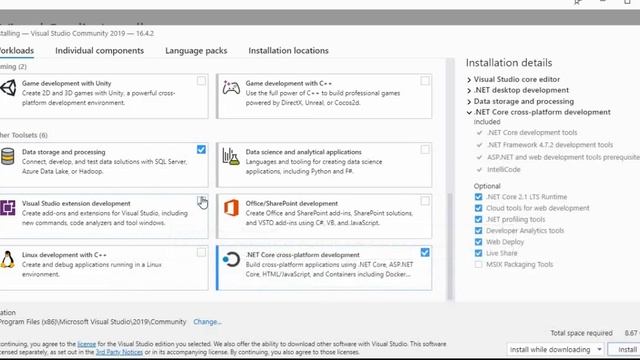Click ASP.NET and web development tools prerequisites
This screenshot has height=360, width=640.
coord(563,157)
